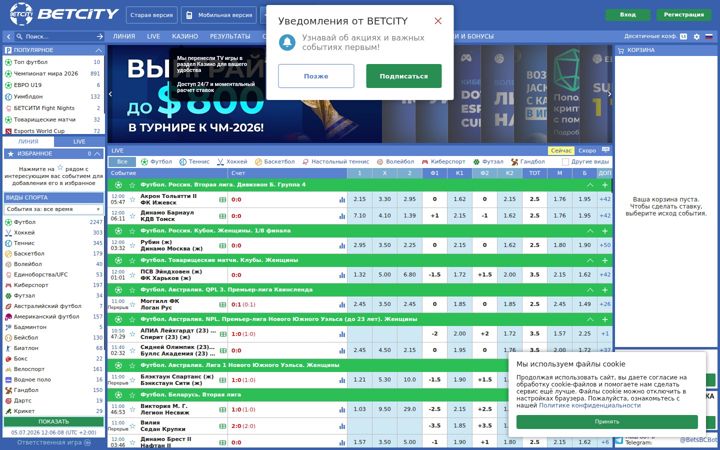This screenshot has height=450, width=720.
Task: Click the BETCITY logo
Action: tap(64, 14)
